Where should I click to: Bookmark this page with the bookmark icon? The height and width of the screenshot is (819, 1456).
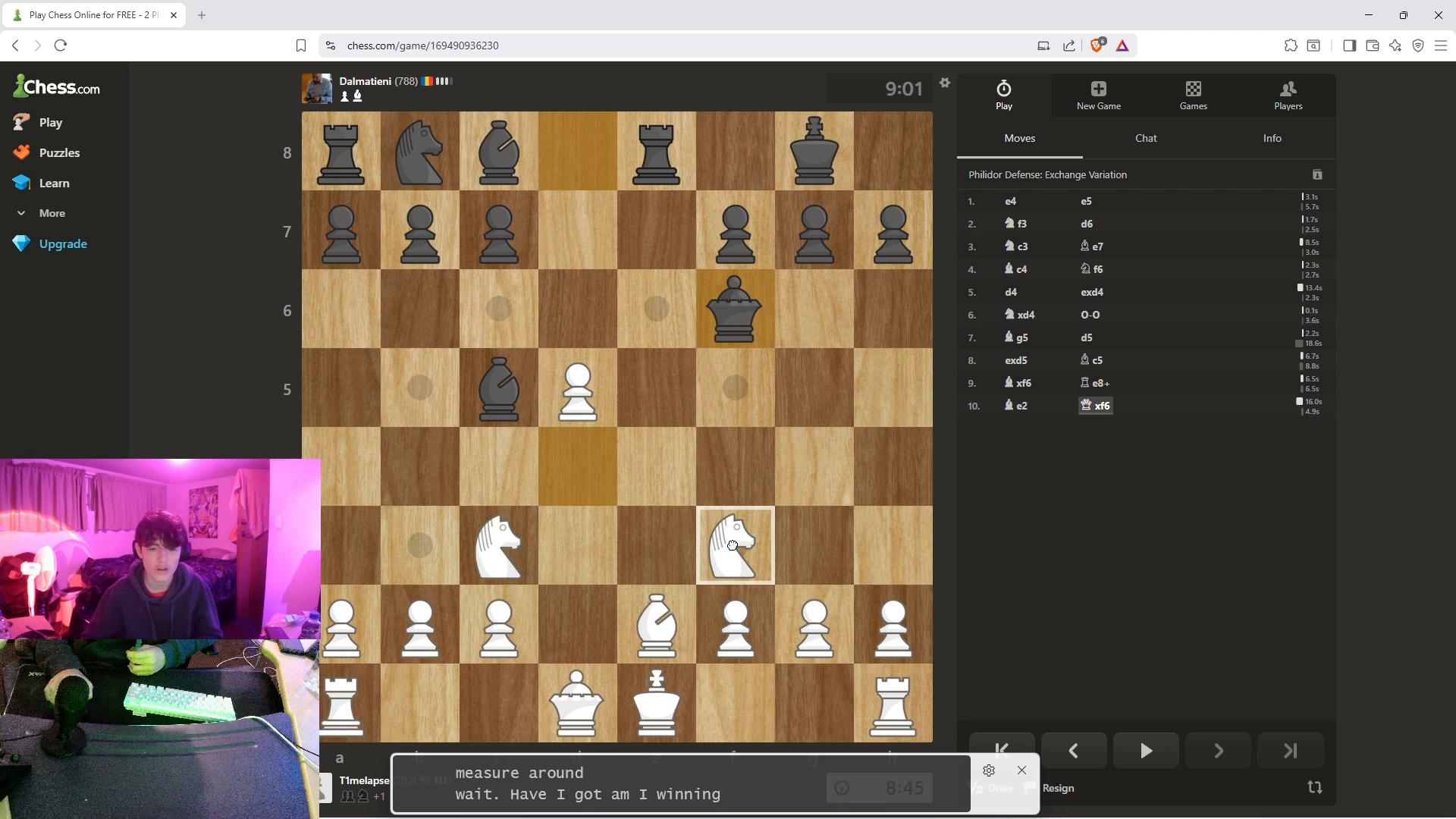301,45
